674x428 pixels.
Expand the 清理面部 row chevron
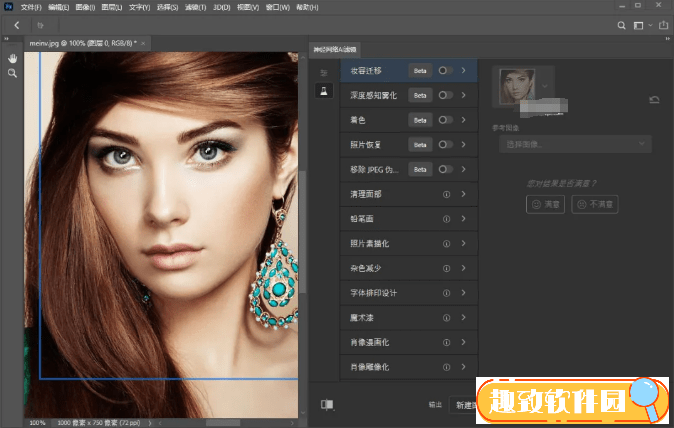(x=464, y=194)
